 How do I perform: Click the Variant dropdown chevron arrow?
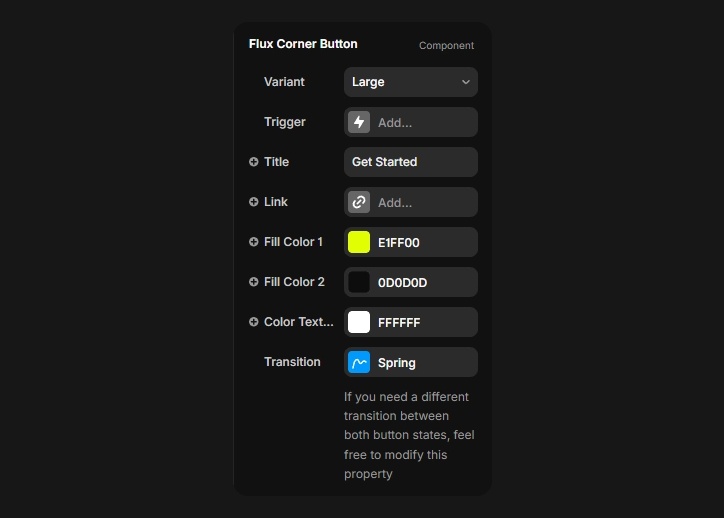(x=466, y=82)
